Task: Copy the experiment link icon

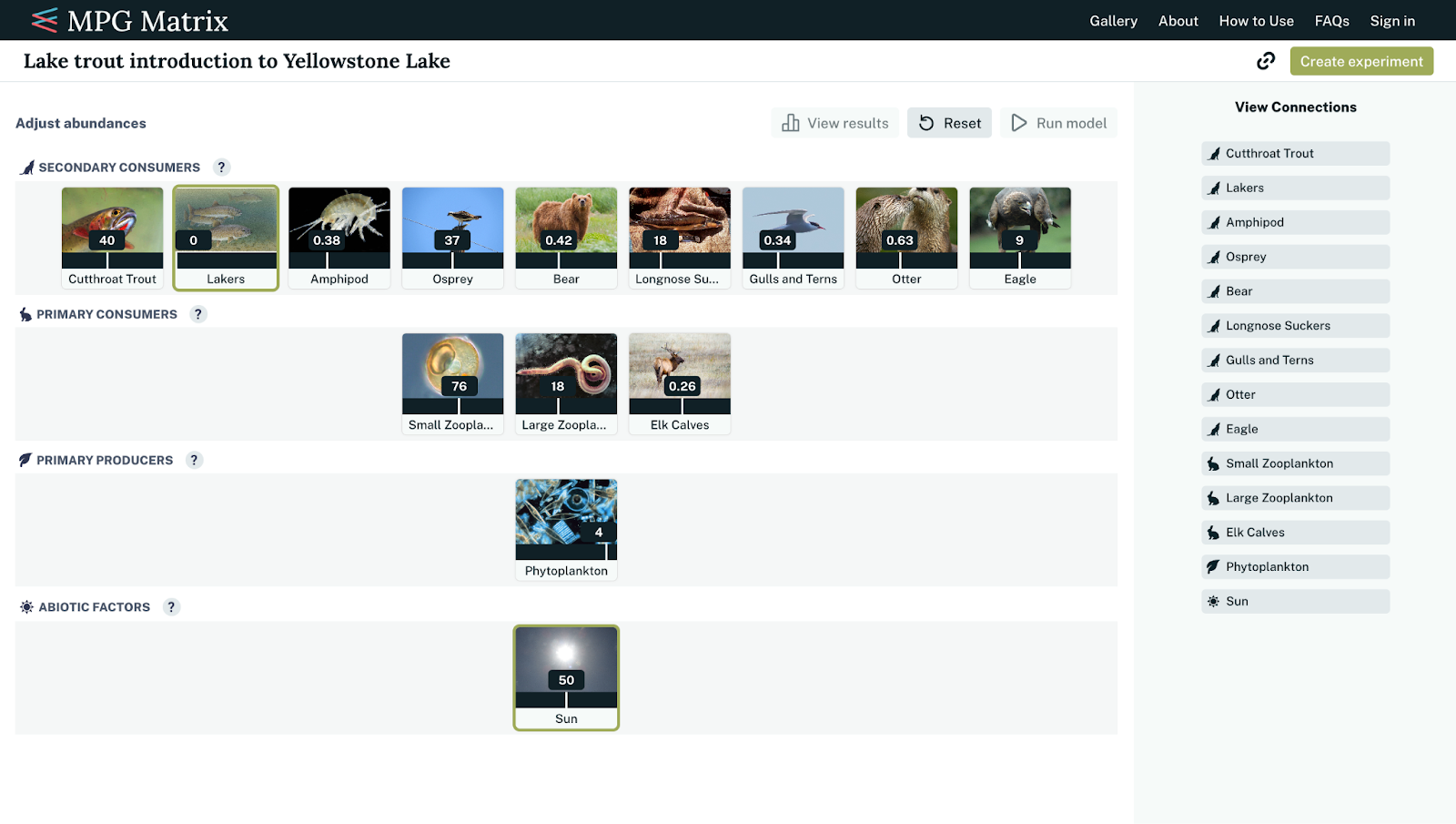Action: (1266, 61)
